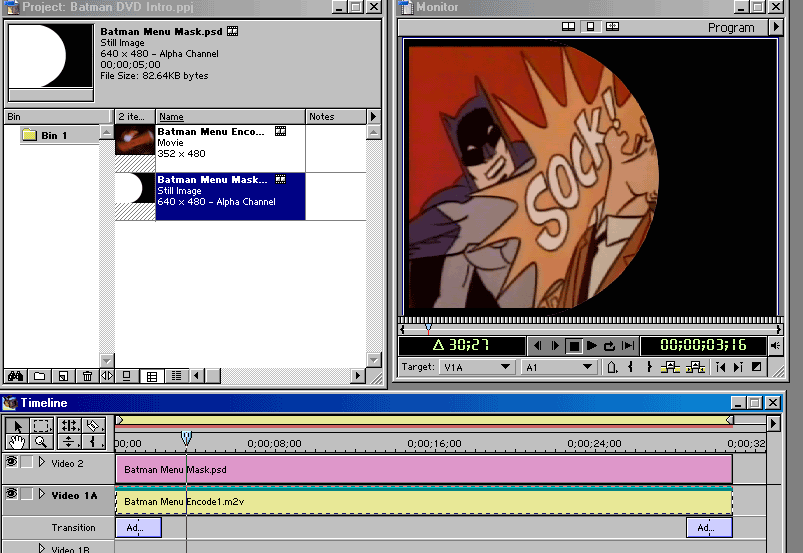Click the add default transition icon
The height and width of the screenshot is (553, 803).
(756, 367)
